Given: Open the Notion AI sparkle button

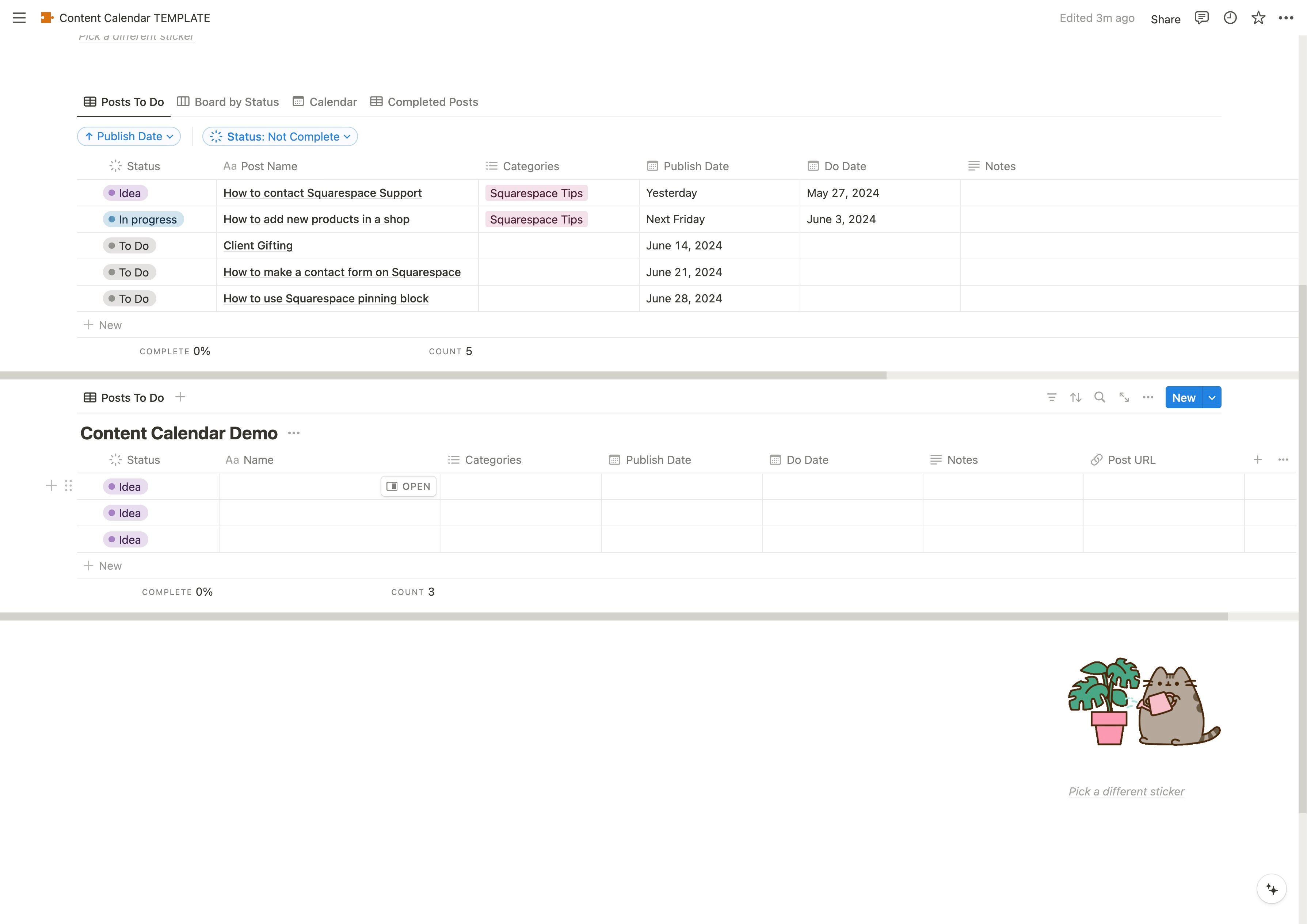Looking at the screenshot, I should 1271,889.
